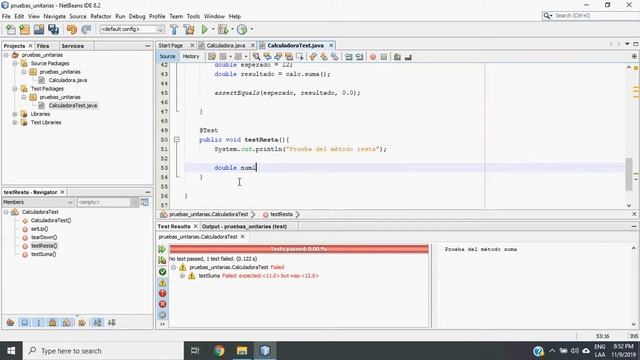Click the Find Previous Occurrence icon
Image resolution: width=640 pixels, height=360 pixels.
tap(267, 57)
